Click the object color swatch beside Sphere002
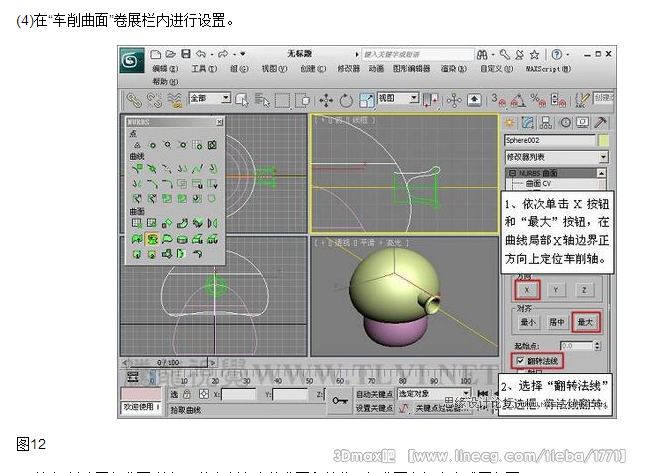This screenshot has width=655, height=473. [x=603, y=140]
